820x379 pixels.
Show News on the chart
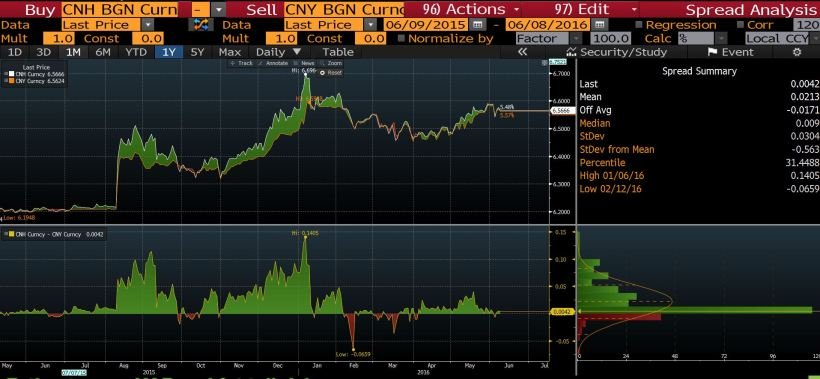[304, 63]
